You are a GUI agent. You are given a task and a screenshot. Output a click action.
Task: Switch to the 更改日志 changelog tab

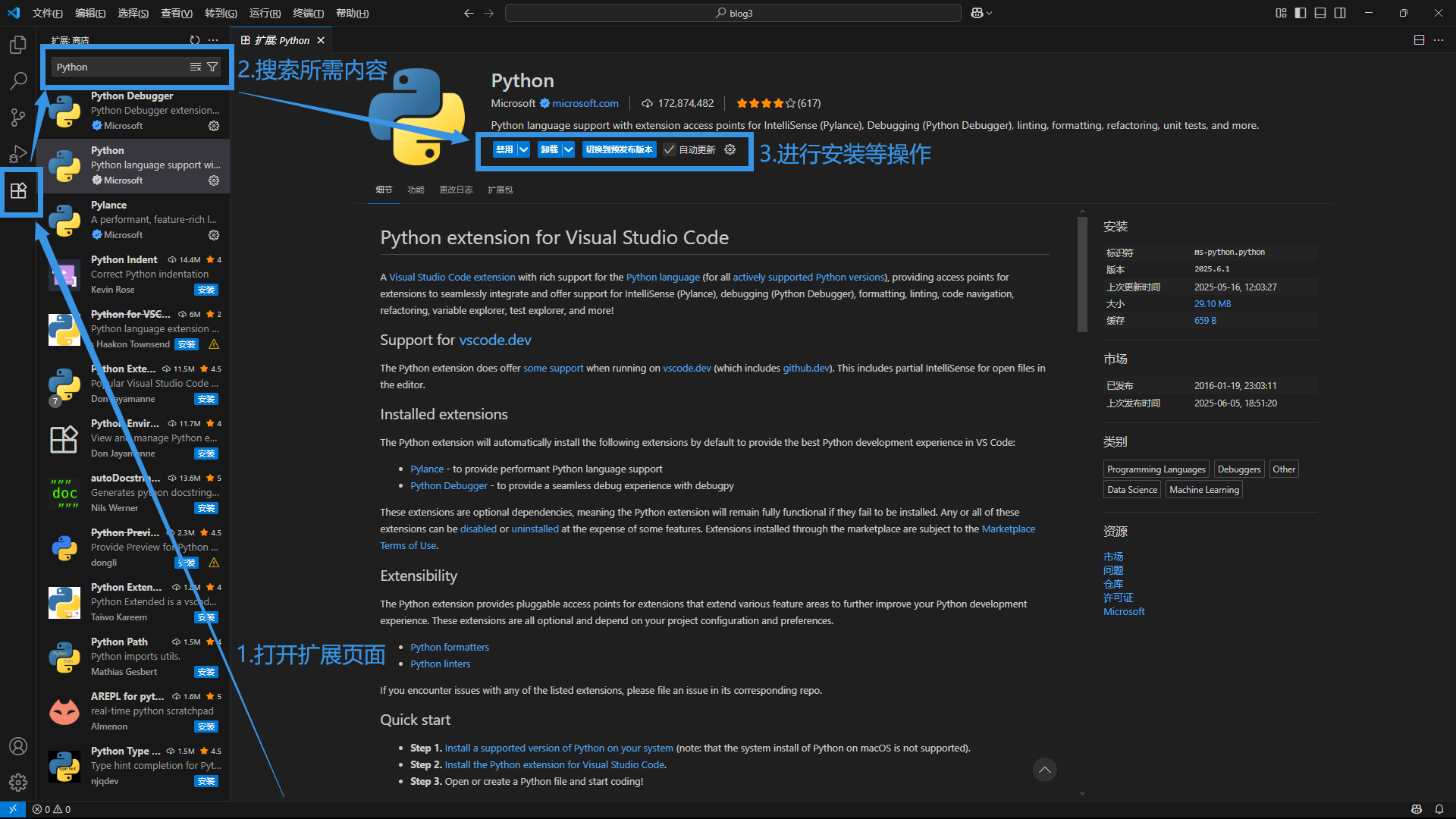456,190
